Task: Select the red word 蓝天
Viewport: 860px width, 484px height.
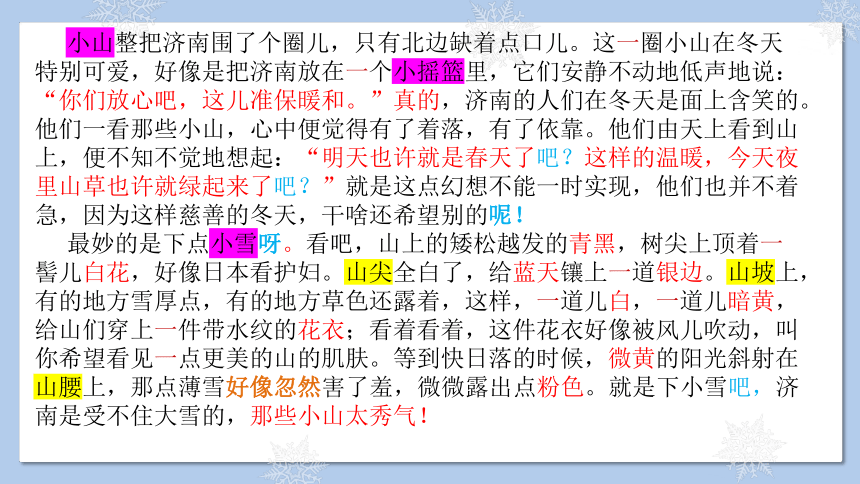Action: tap(535, 272)
